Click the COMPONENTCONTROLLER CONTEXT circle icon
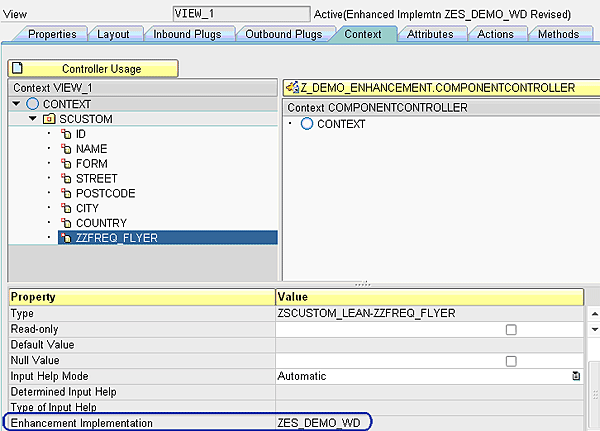600x431 pixels. (306, 124)
